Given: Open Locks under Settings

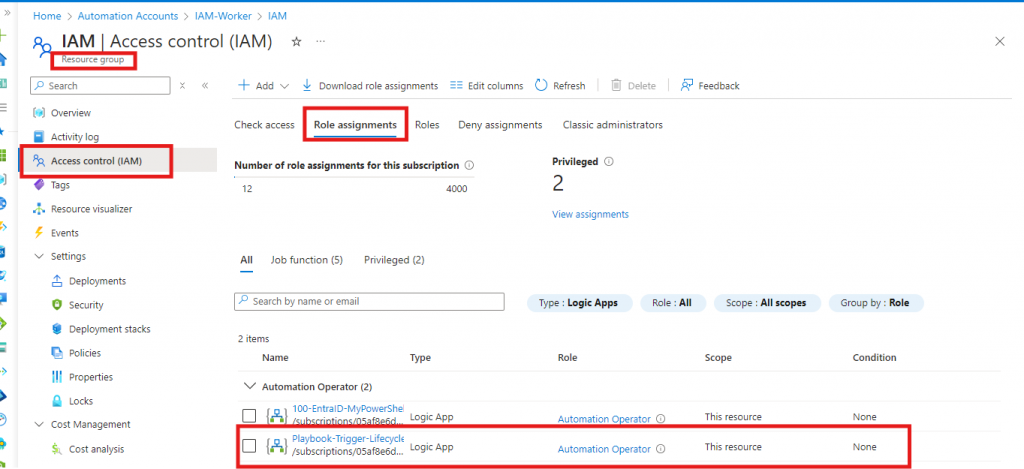Looking at the screenshot, I should (x=81, y=401).
